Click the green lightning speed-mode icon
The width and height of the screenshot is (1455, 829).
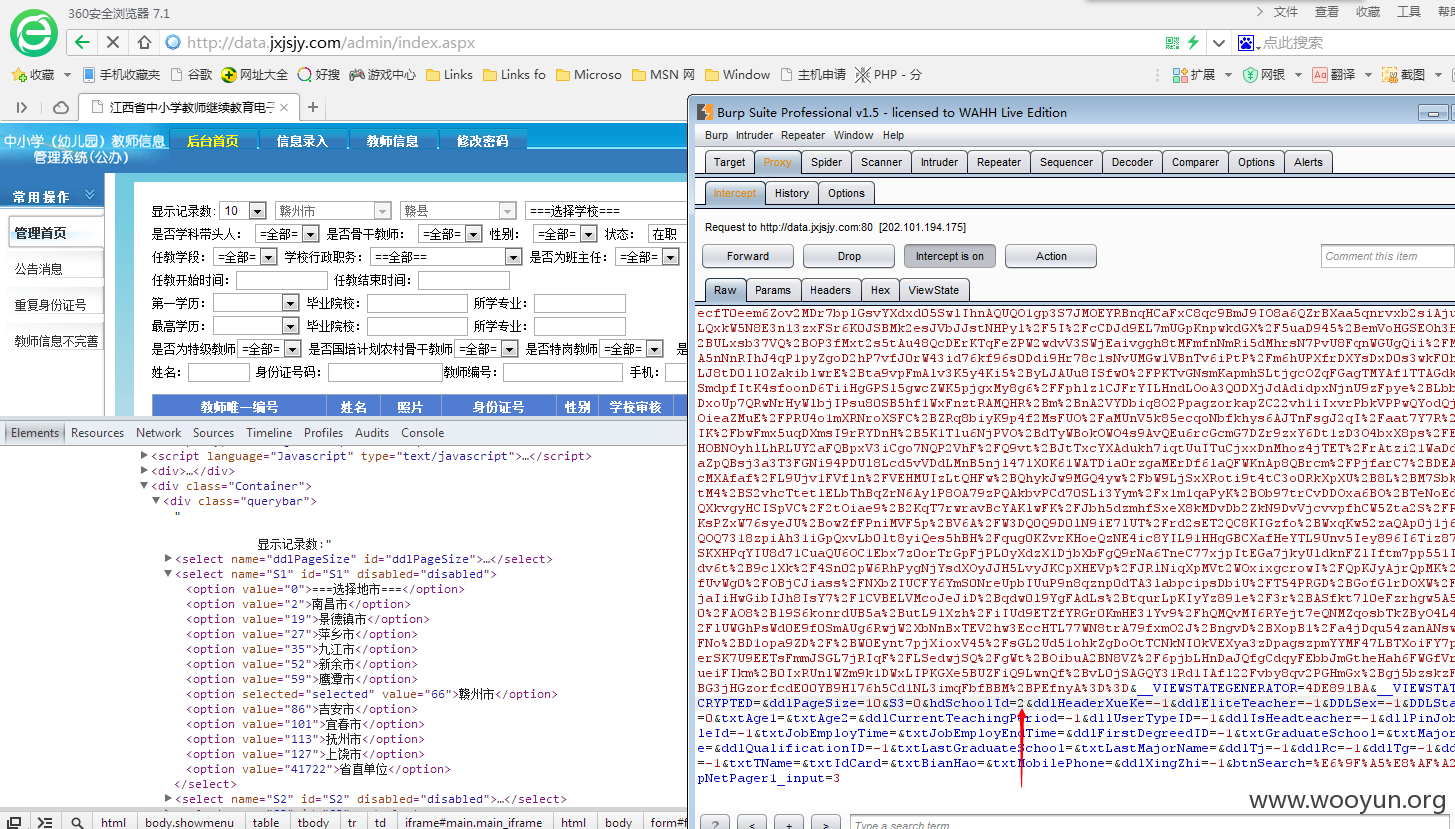click(1193, 43)
